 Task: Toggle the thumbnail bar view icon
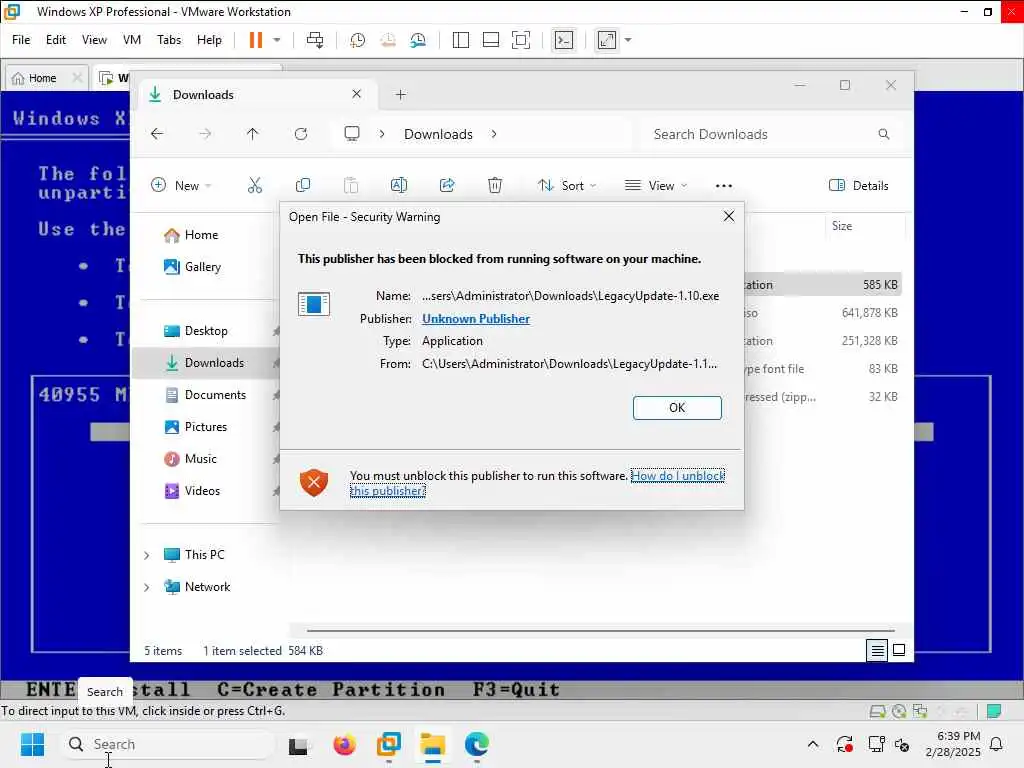click(490, 40)
